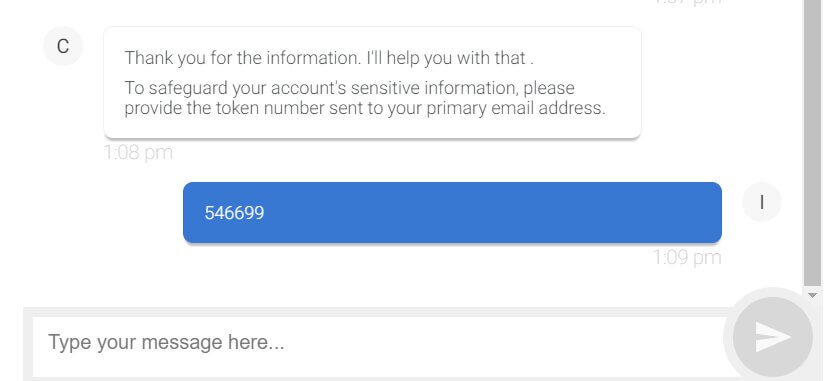This screenshot has width=828, height=381.
Task: Click the 'To safeguard your account's' sentence
Action: [x=365, y=98]
